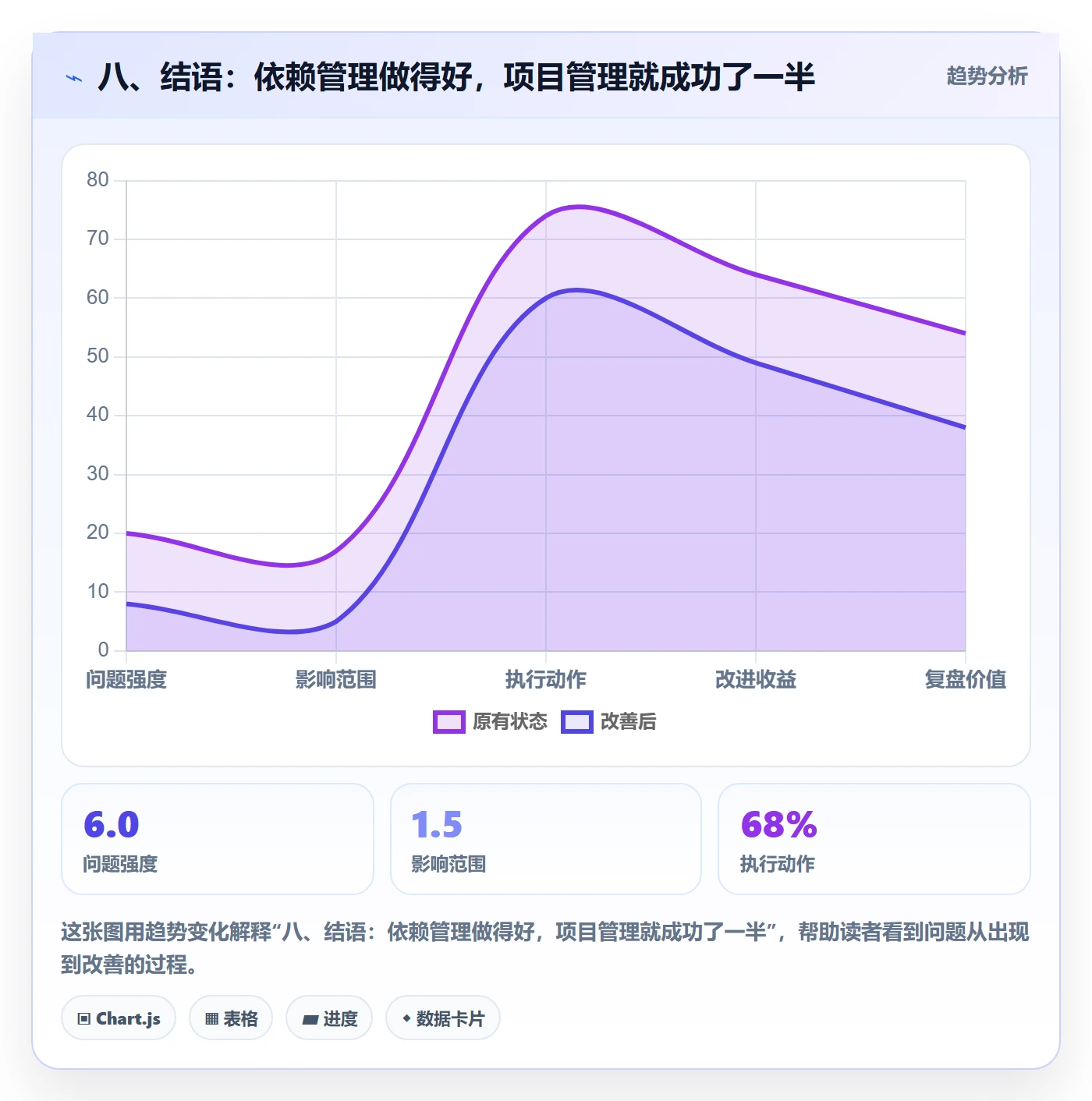Click the bar icon on the 进度 tag

[x=310, y=1019]
